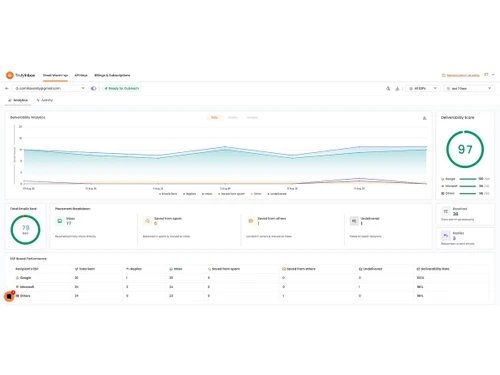The width and height of the screenshot is (500, 375).
Task: Click the Replies card icon
Action: [x=446, y=236]
